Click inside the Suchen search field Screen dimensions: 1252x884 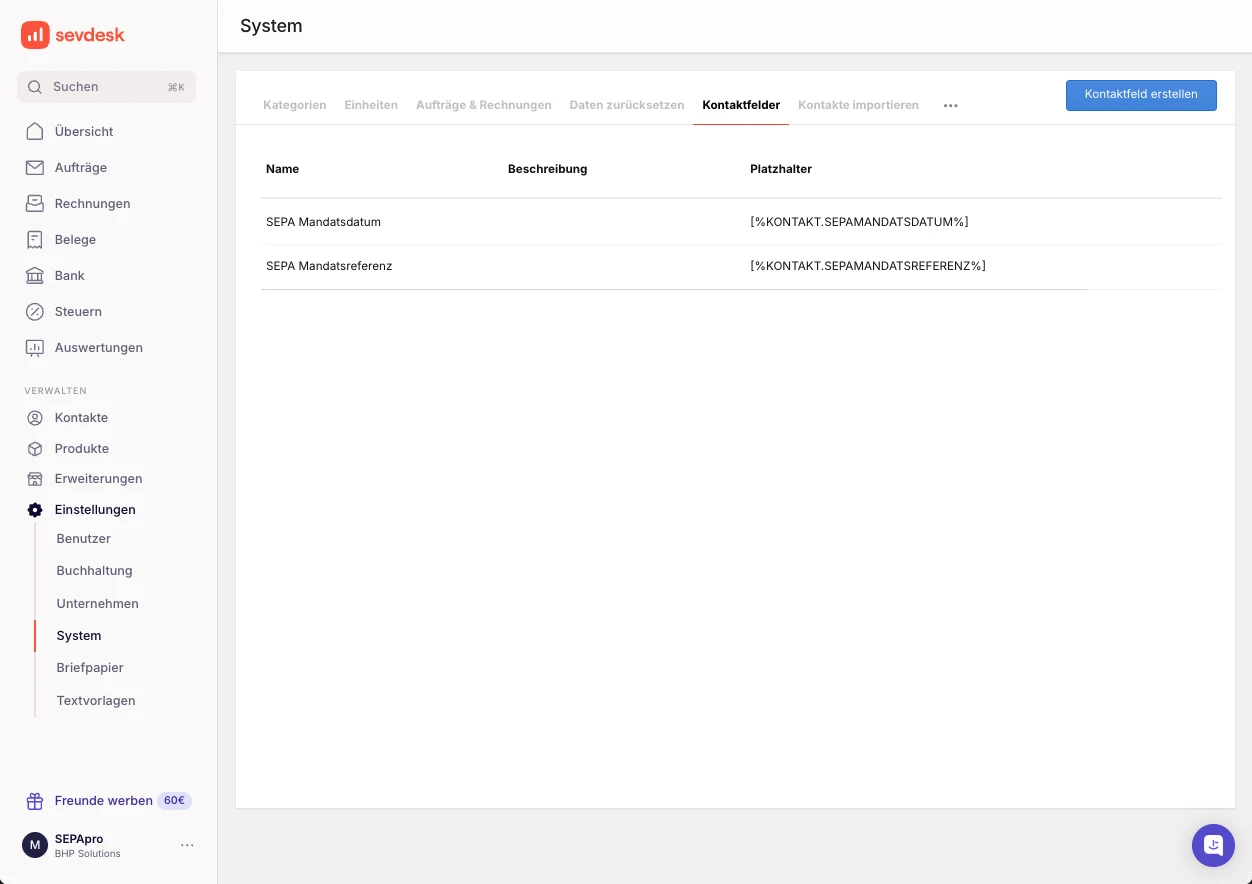[x=106, y=87]
